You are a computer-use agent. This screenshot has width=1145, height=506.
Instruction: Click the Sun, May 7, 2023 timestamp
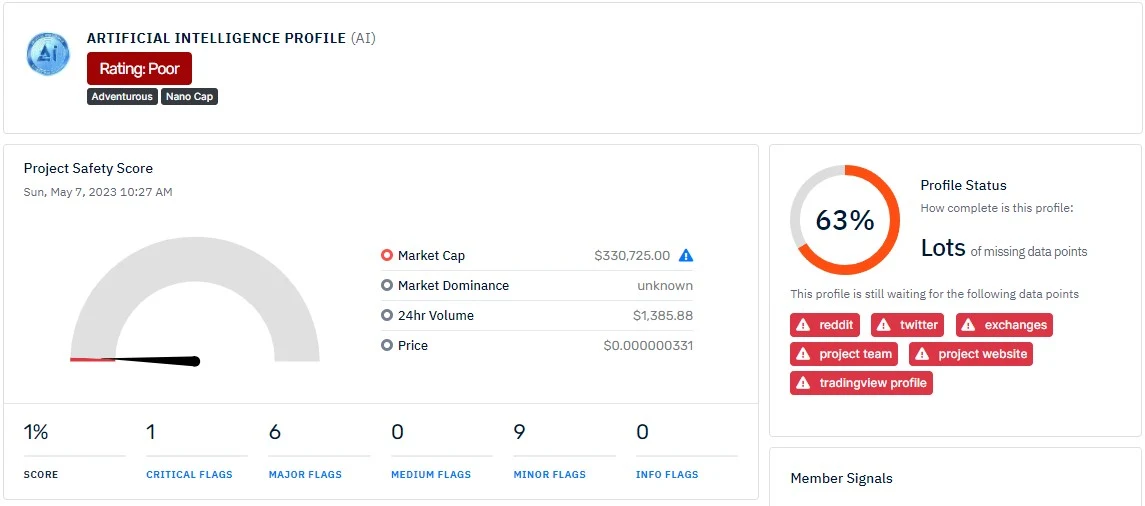pyautogui.click(x=98, y=193)
